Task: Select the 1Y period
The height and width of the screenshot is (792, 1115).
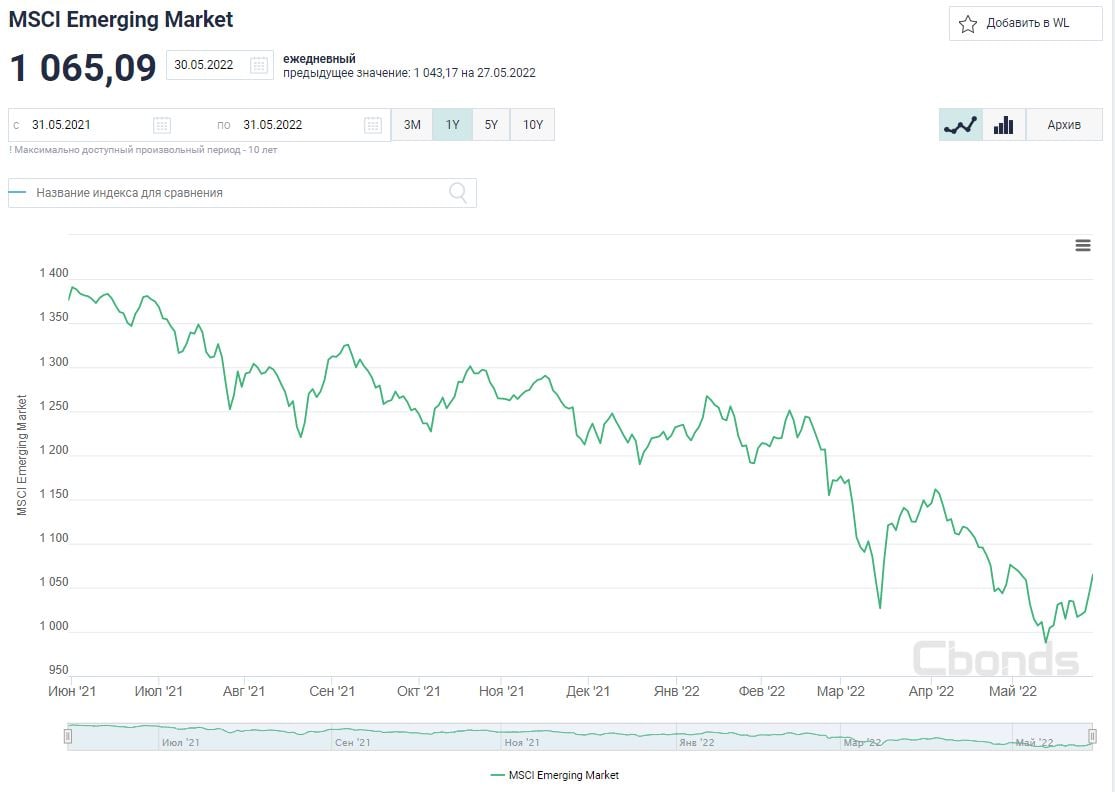Action: tap(452, 125)
